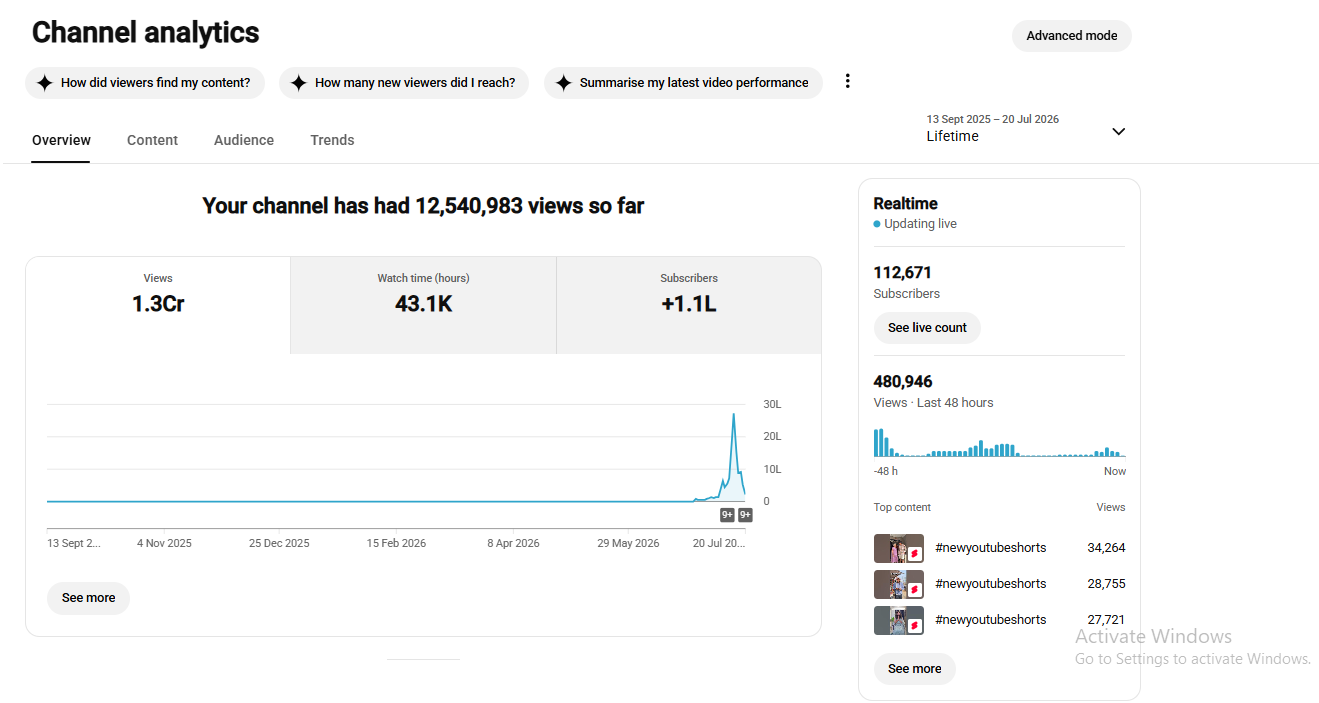Image resolution: width=1319 pixels, height=703 pixels.
Task: Select the Watch time (hours) metric card
Action: pyautogui.click(x=423, y=305)
